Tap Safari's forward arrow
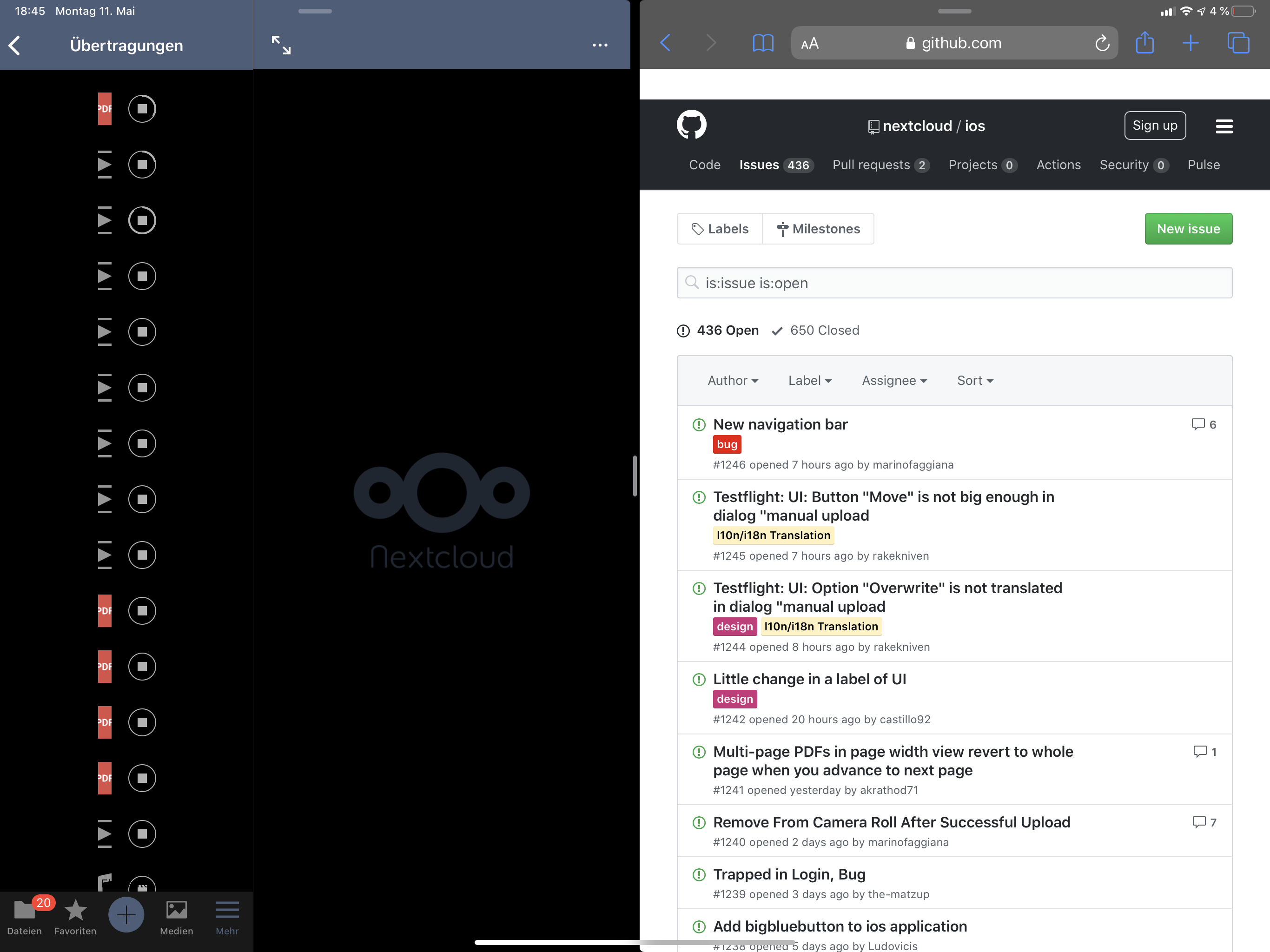The width and height of the screenshot is (1270, 952). click(x=711, y=42)
